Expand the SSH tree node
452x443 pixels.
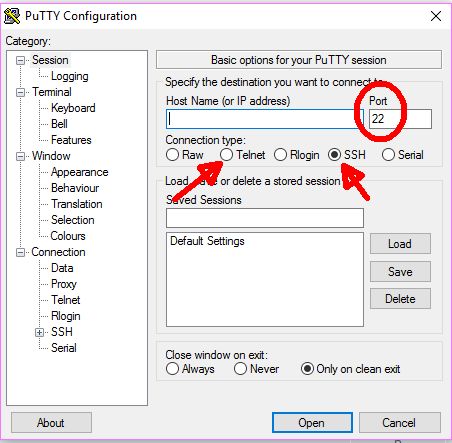coord(39,332)
